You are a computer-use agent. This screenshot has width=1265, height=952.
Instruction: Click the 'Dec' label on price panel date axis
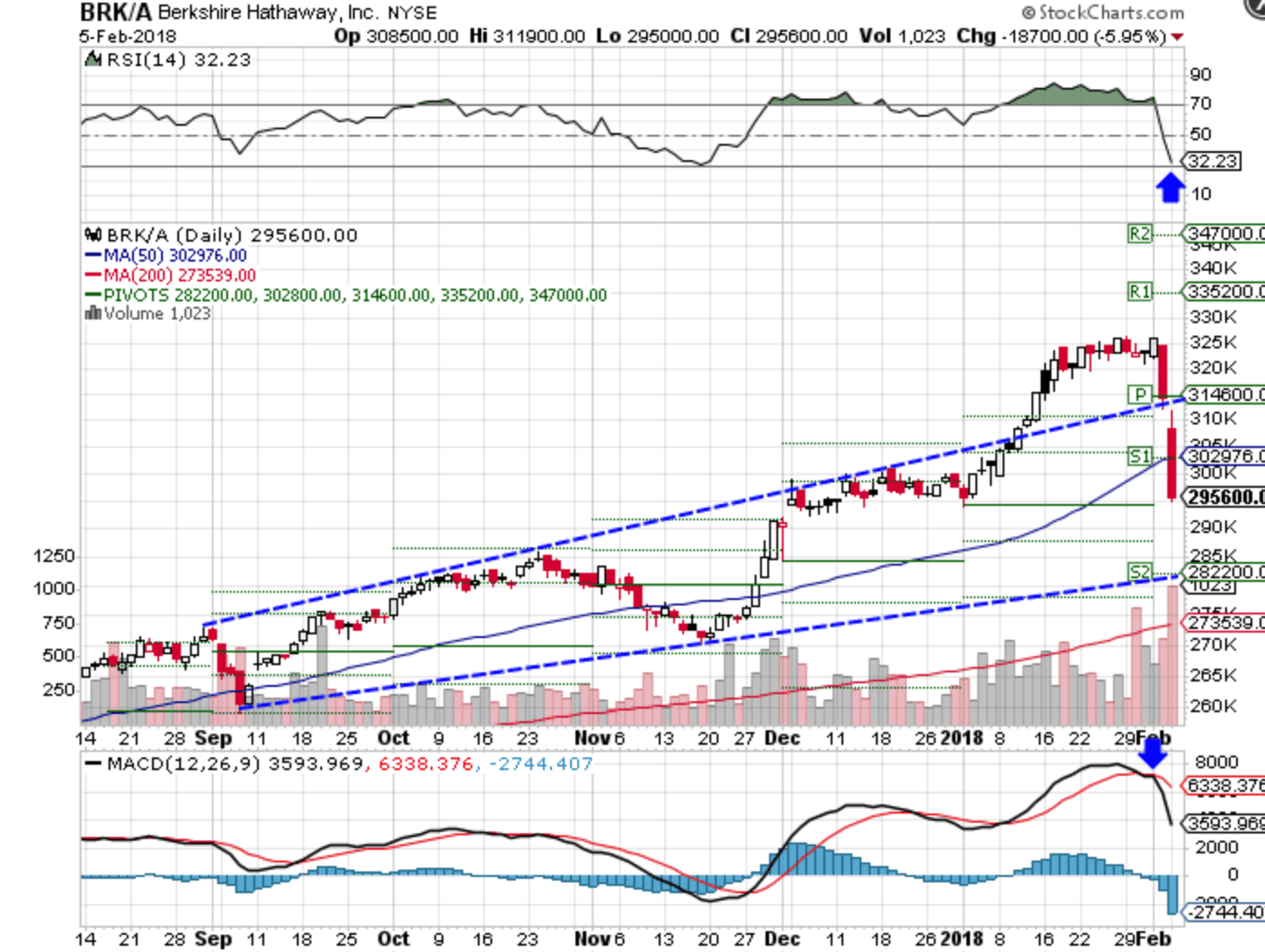[782, 738]
